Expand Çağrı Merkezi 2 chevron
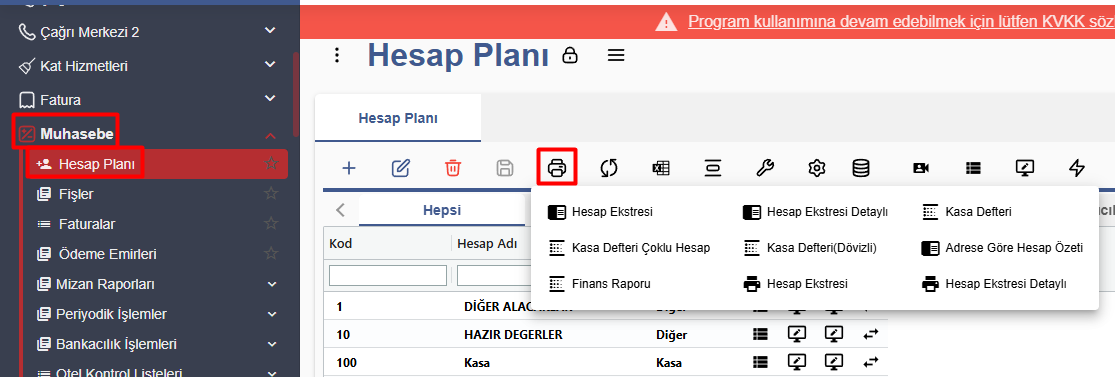The width and height of the screenshot is (1115, 377). pyautogui.click(x=270, y=31)
